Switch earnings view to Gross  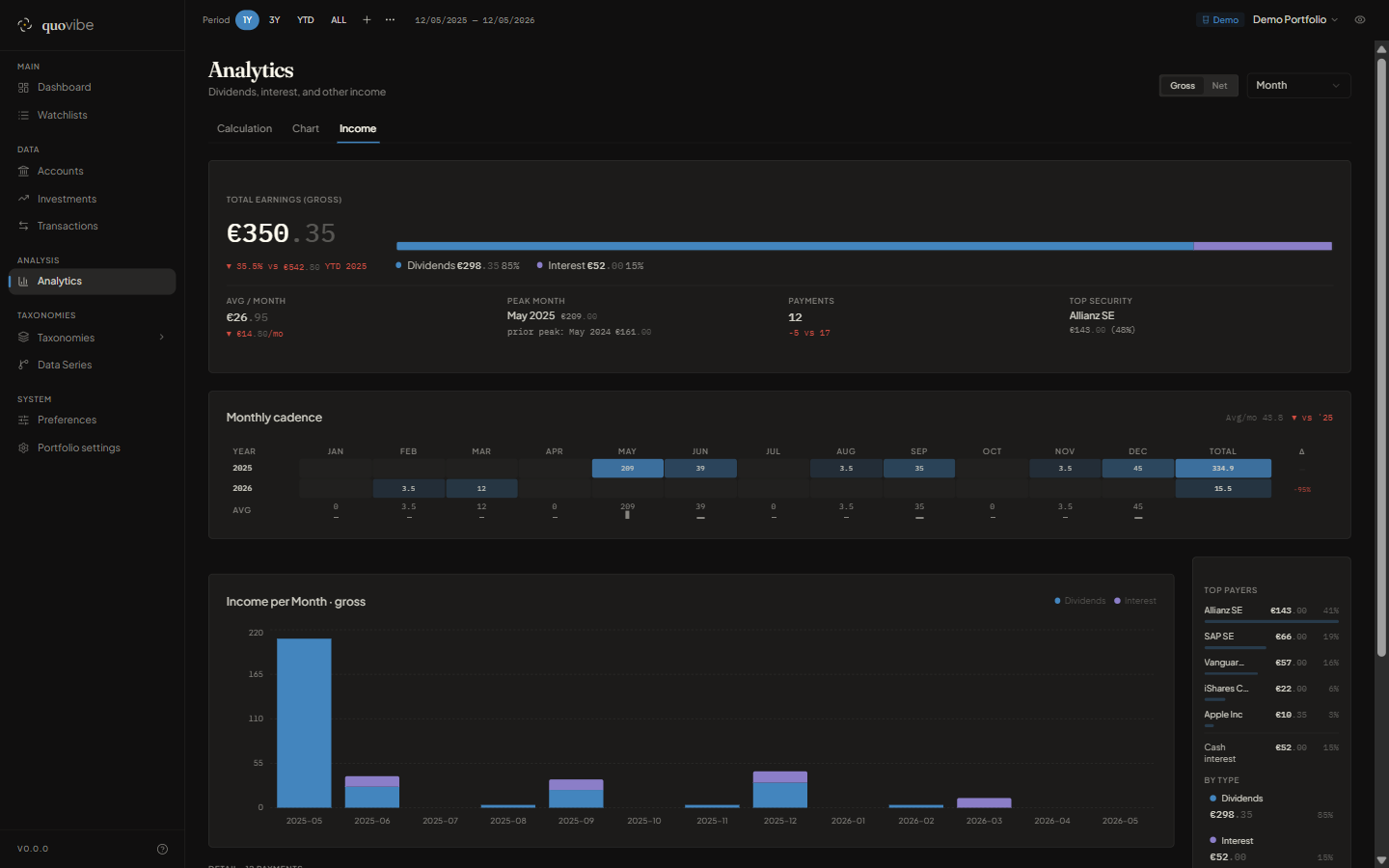pyautogui.click(x=1183, y=86)
